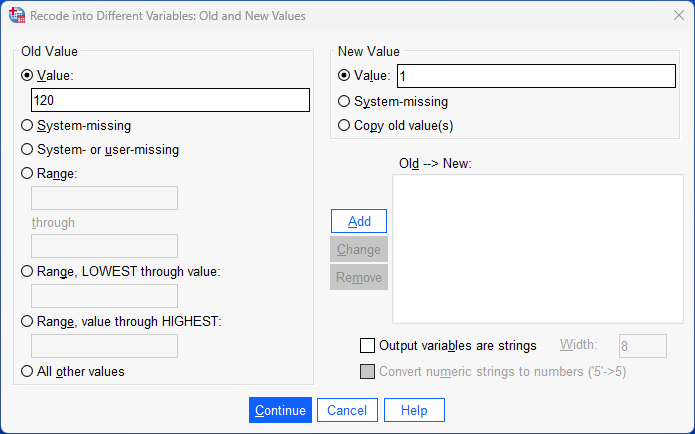This screenshot has height=434, width=695.
Task: Choose Range, LOWEST through value option
Action: point(27,271)
